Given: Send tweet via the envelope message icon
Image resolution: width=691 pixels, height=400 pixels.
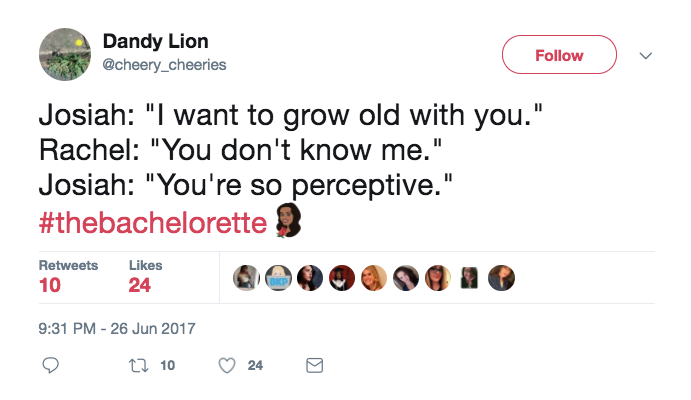Looking at the screenshot, I should (x=314, y=365).
